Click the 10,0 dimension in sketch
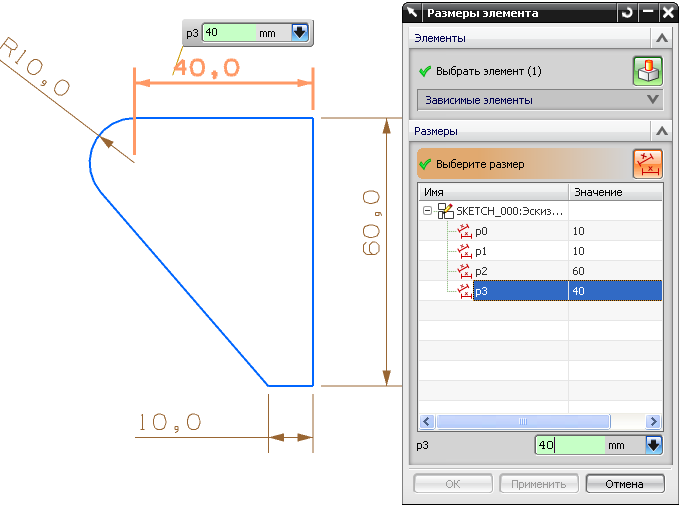Screen dimensions: 683x505 pos(170,422)
